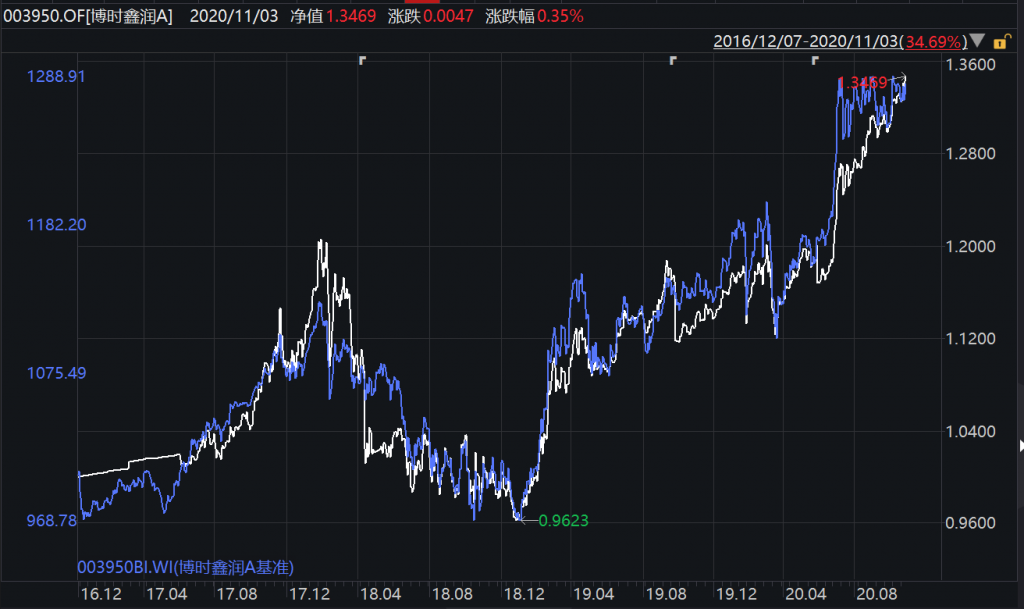
Task: Click the event flag marker above 18.04
Action: click(x=363, y=61)
